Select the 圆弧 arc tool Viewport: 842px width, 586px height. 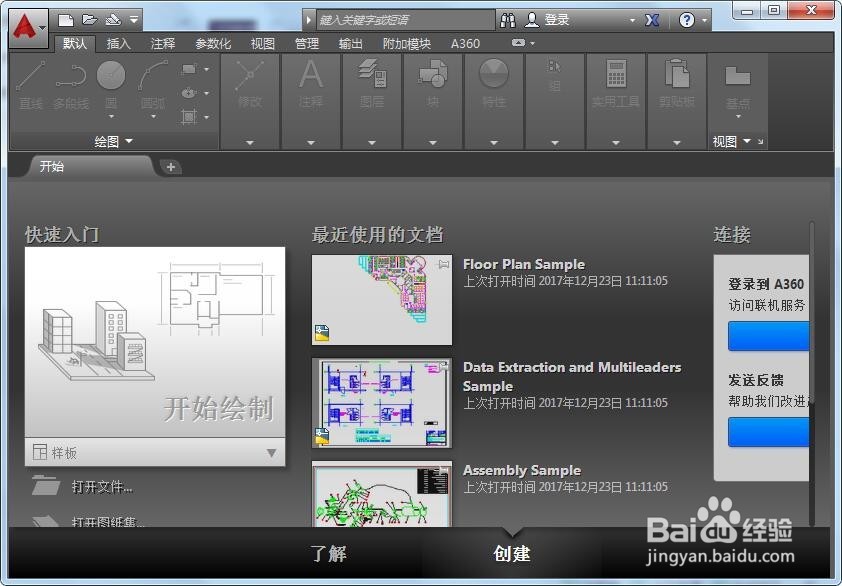[153, 84]
